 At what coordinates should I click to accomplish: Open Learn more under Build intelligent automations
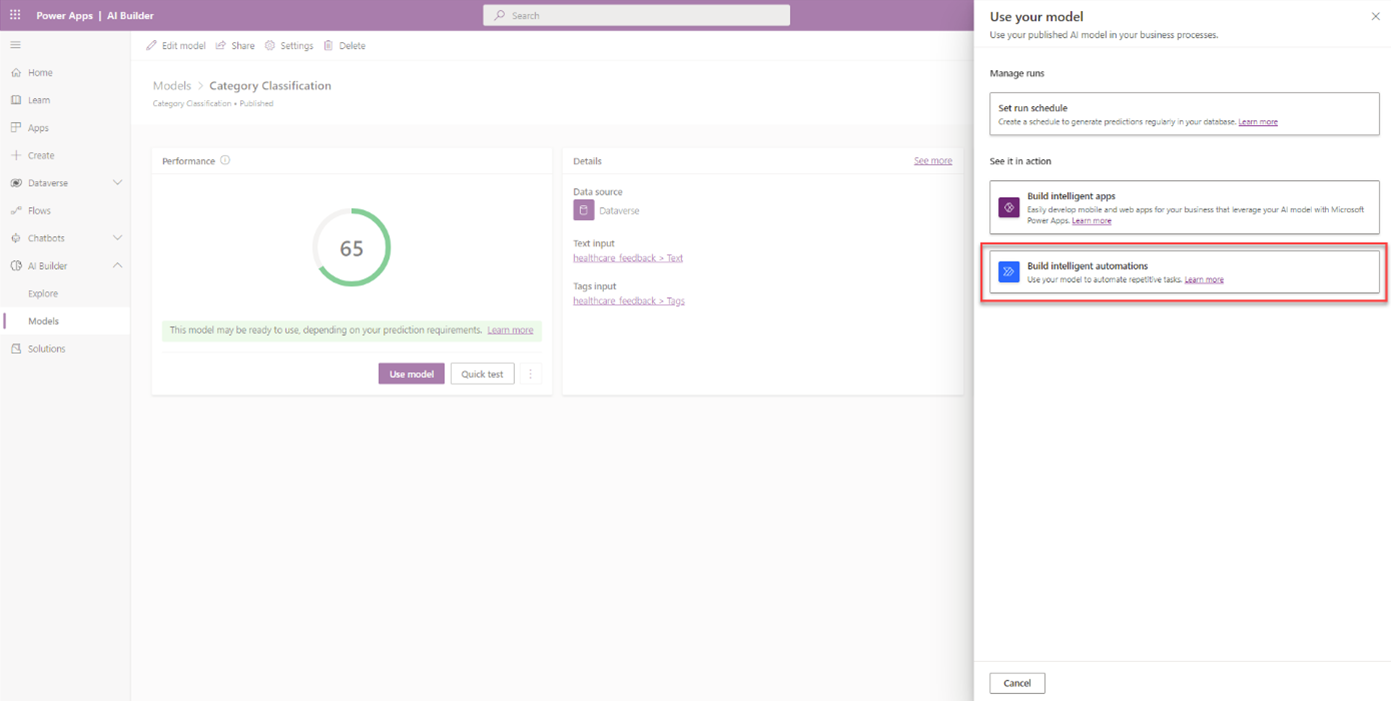pyautogui.click(x=1204, y=280)
